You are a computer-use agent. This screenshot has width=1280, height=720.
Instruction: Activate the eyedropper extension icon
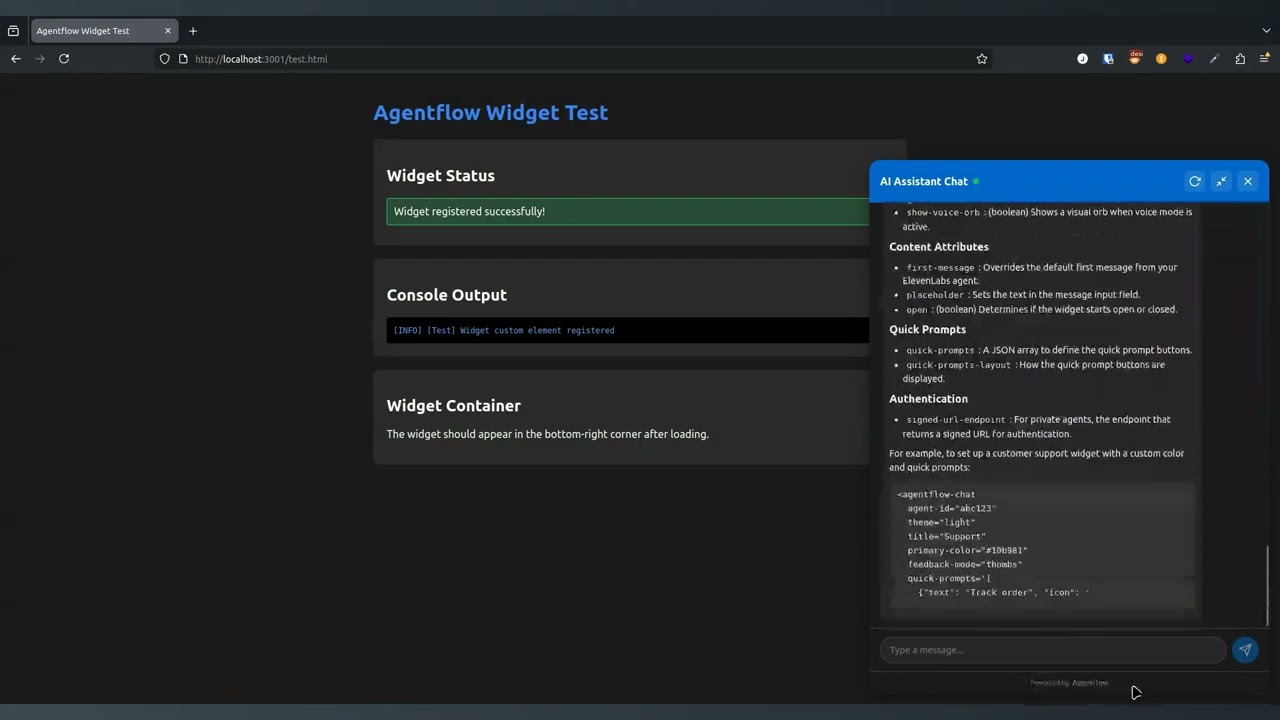(x=1214, y=59)
